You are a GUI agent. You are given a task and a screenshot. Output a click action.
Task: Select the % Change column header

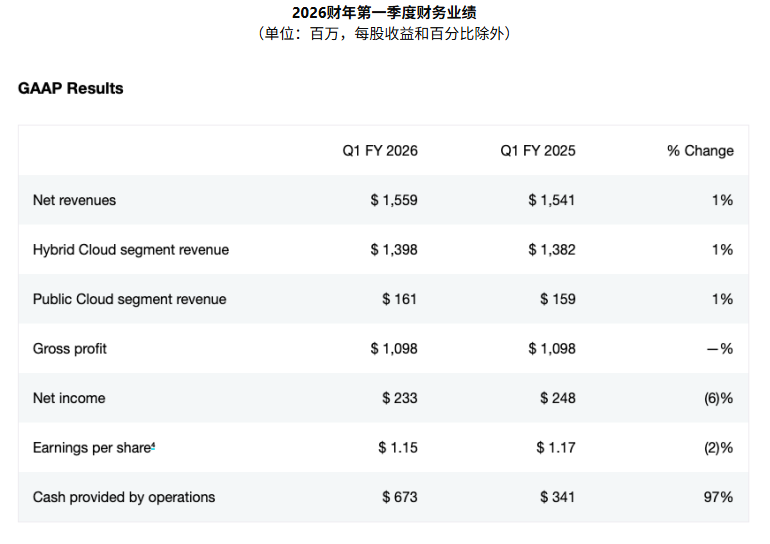click(700, 151)
